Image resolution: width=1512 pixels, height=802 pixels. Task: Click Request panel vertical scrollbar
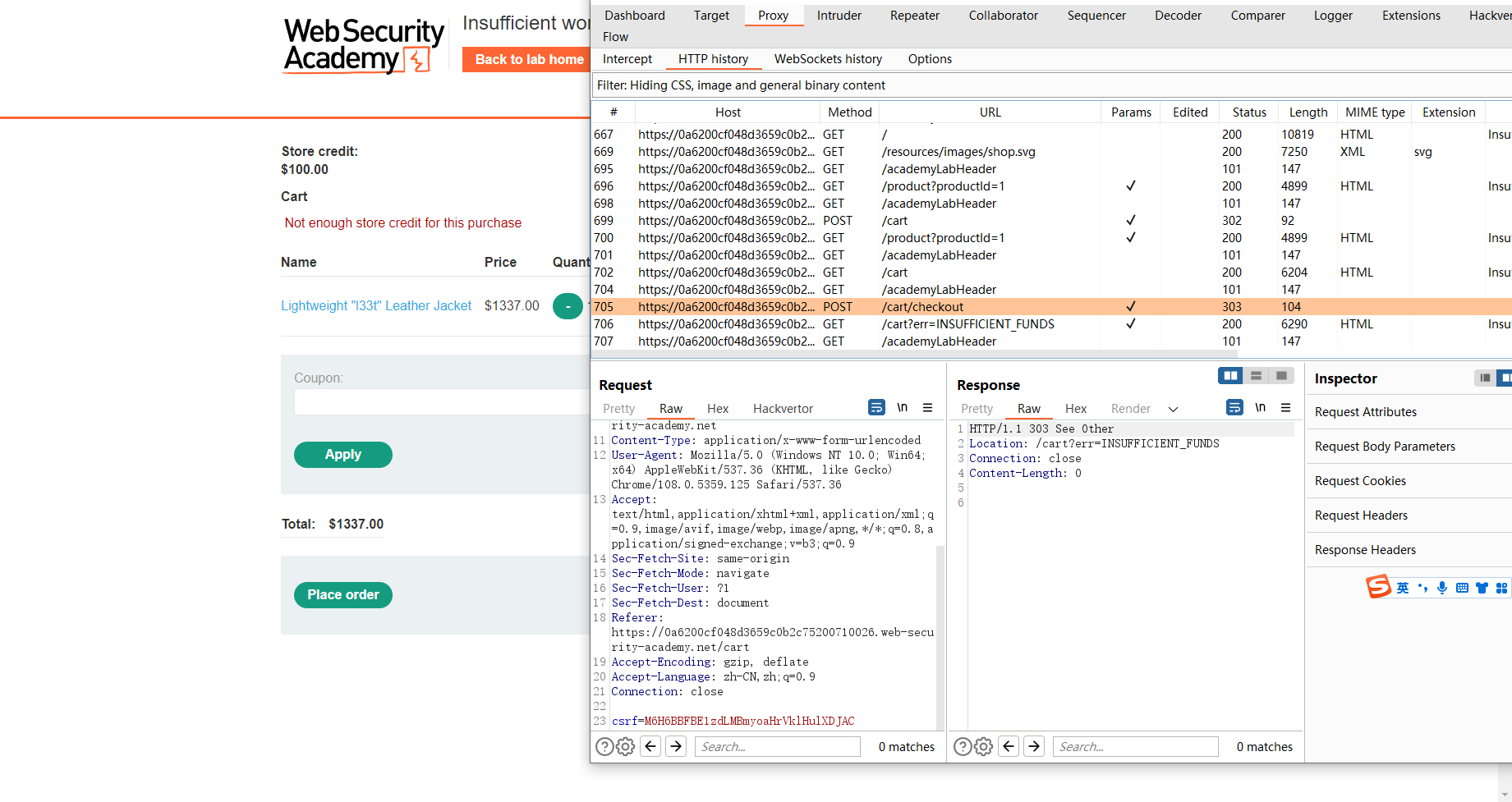click(x=940, y=638)
